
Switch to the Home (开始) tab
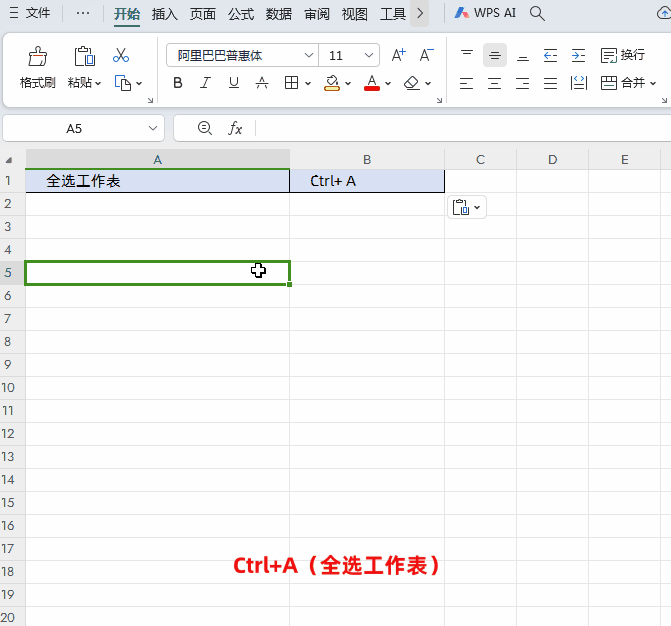(x=127, y=14)
